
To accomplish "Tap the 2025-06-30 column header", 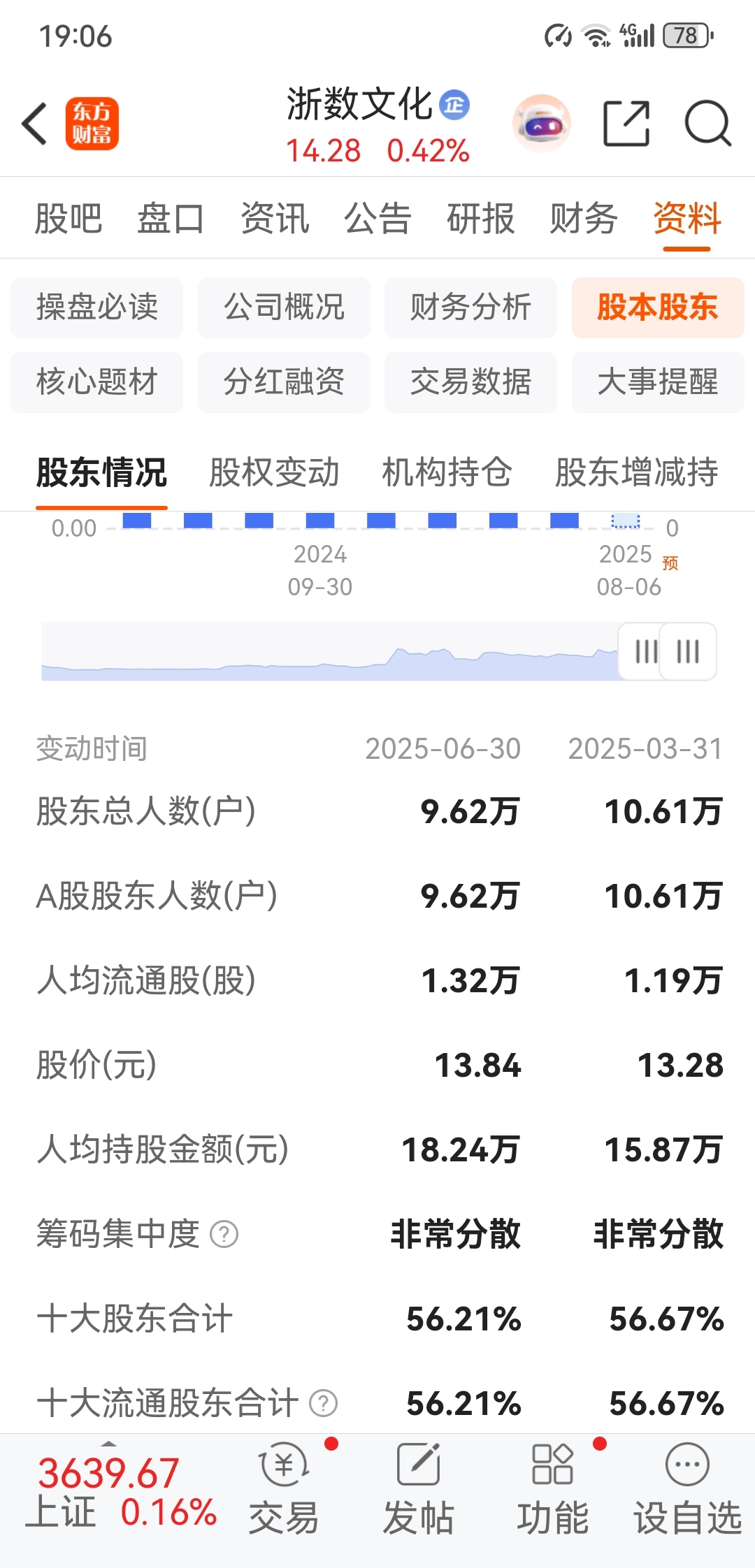I will click(443, 749).
